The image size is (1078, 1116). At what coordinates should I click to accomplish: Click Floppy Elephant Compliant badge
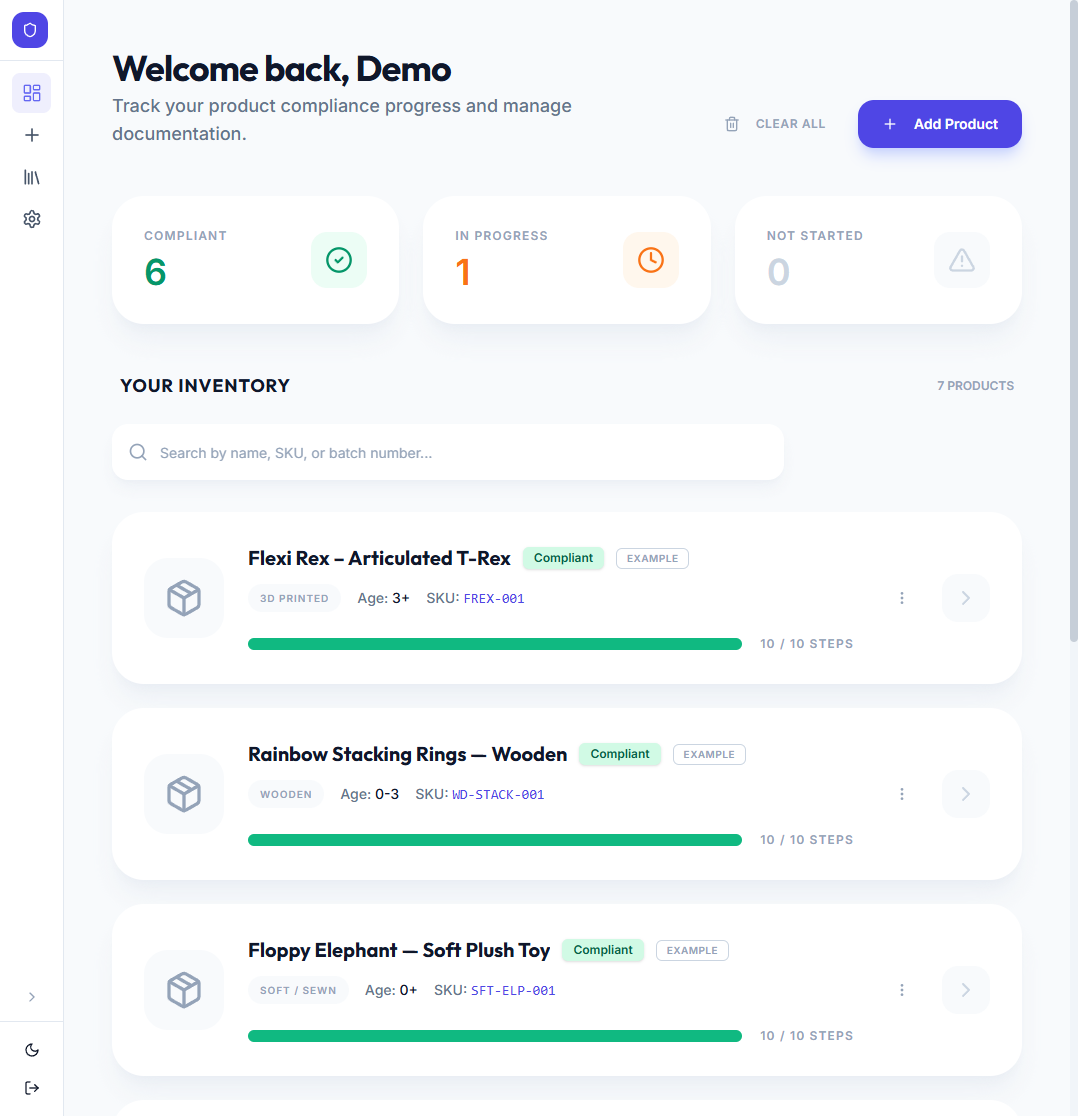(x=603, y=950)
